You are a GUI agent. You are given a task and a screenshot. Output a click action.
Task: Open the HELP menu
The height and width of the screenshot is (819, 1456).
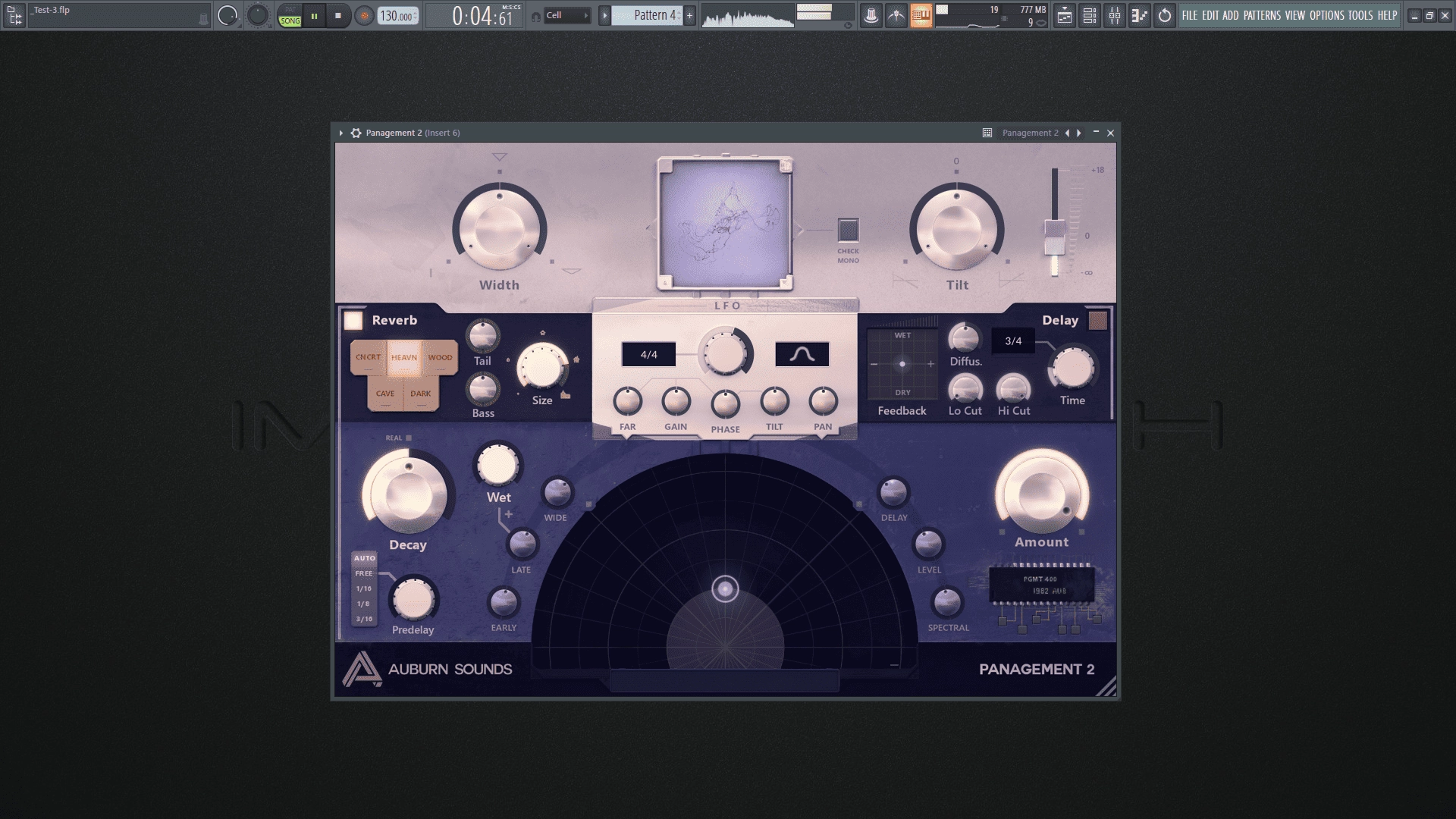click(x=1388, y=15)
